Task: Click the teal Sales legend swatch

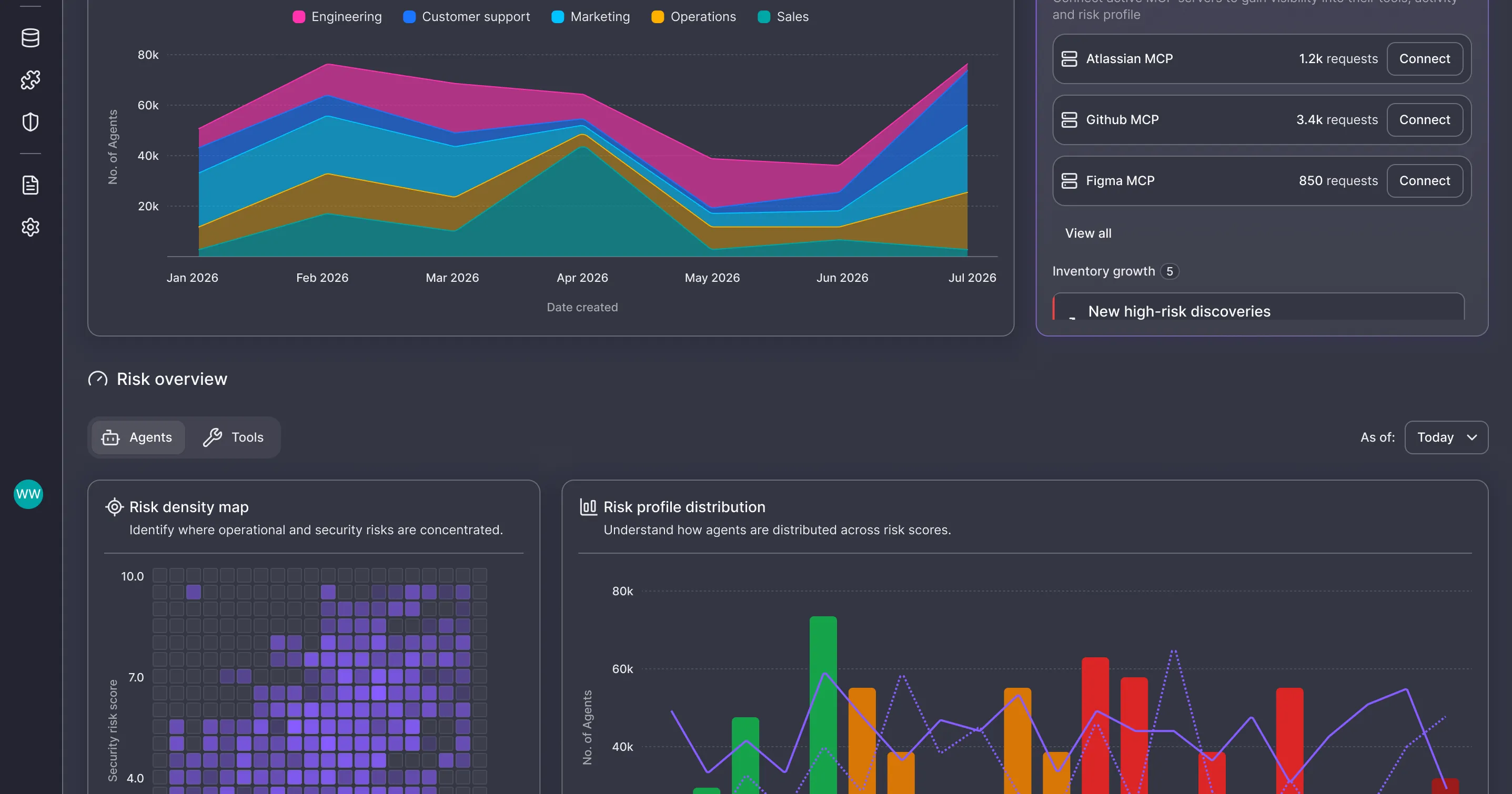Action: [x=764, y=16]
